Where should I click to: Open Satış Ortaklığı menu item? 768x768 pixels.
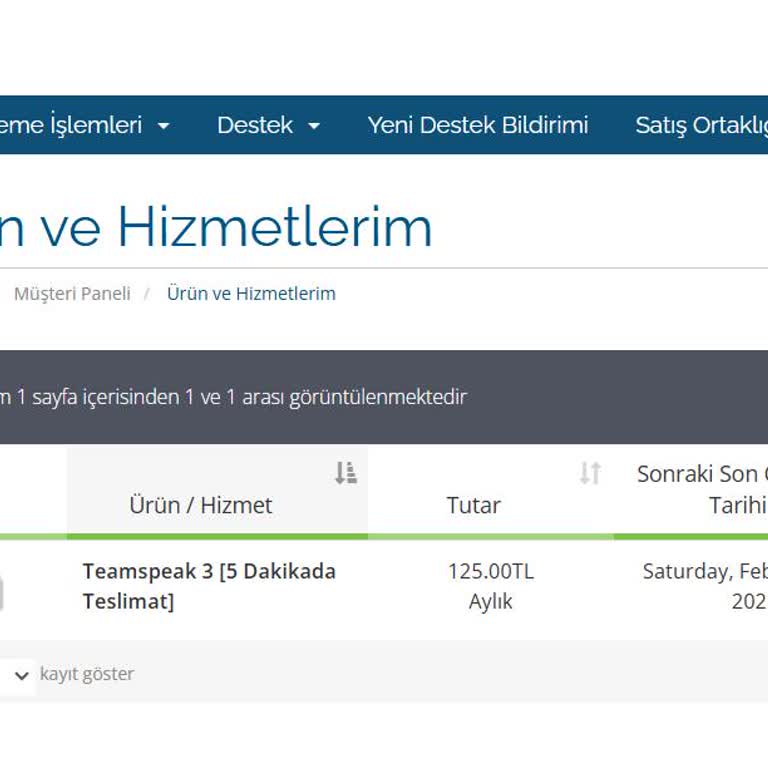point(701,125)
